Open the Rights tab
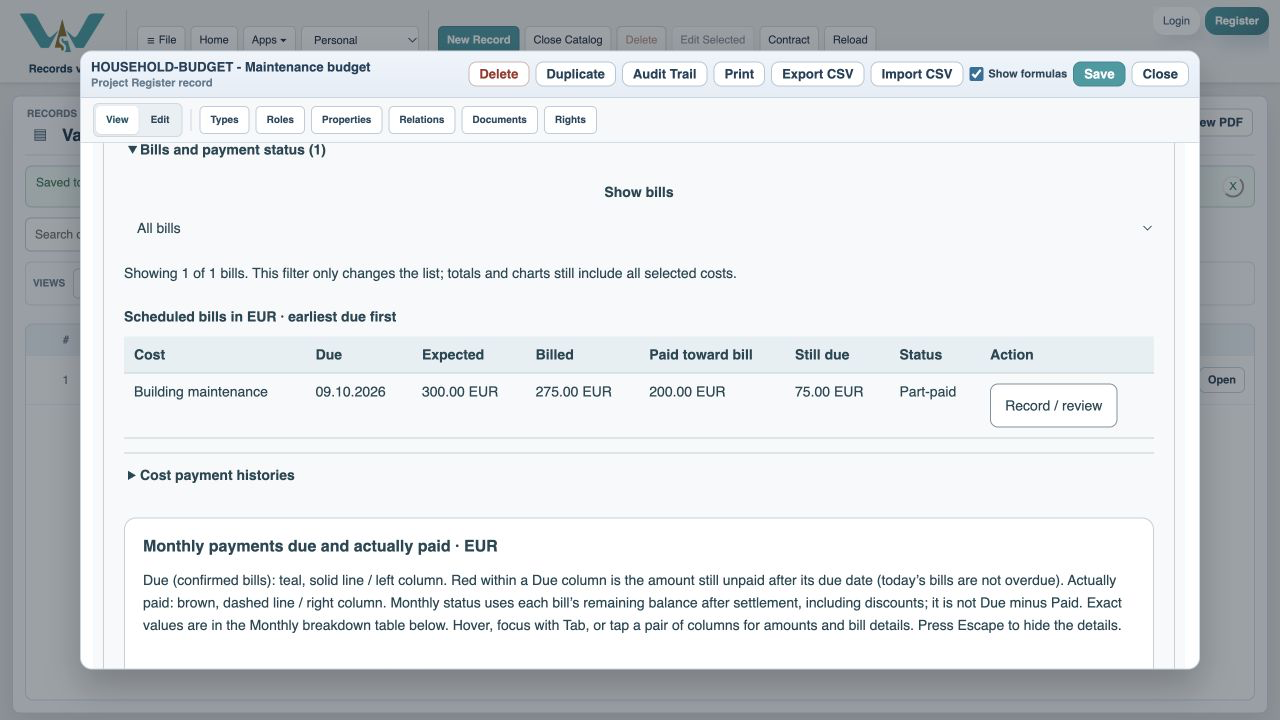This screenshot has height=720, width=1280. point(570,120)
